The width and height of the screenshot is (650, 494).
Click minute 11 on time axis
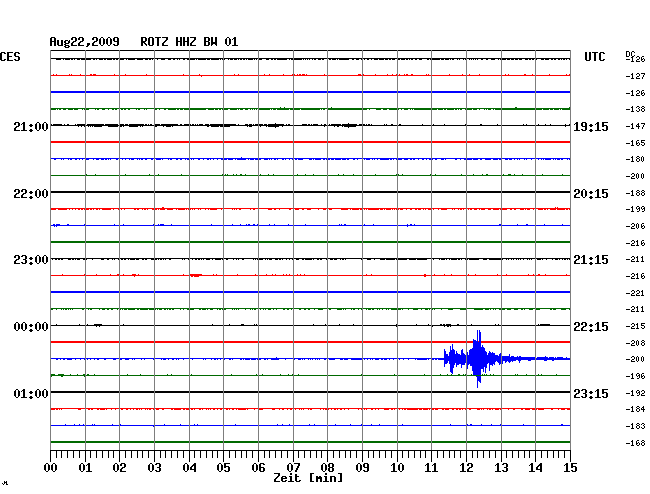tap(431, 468)
